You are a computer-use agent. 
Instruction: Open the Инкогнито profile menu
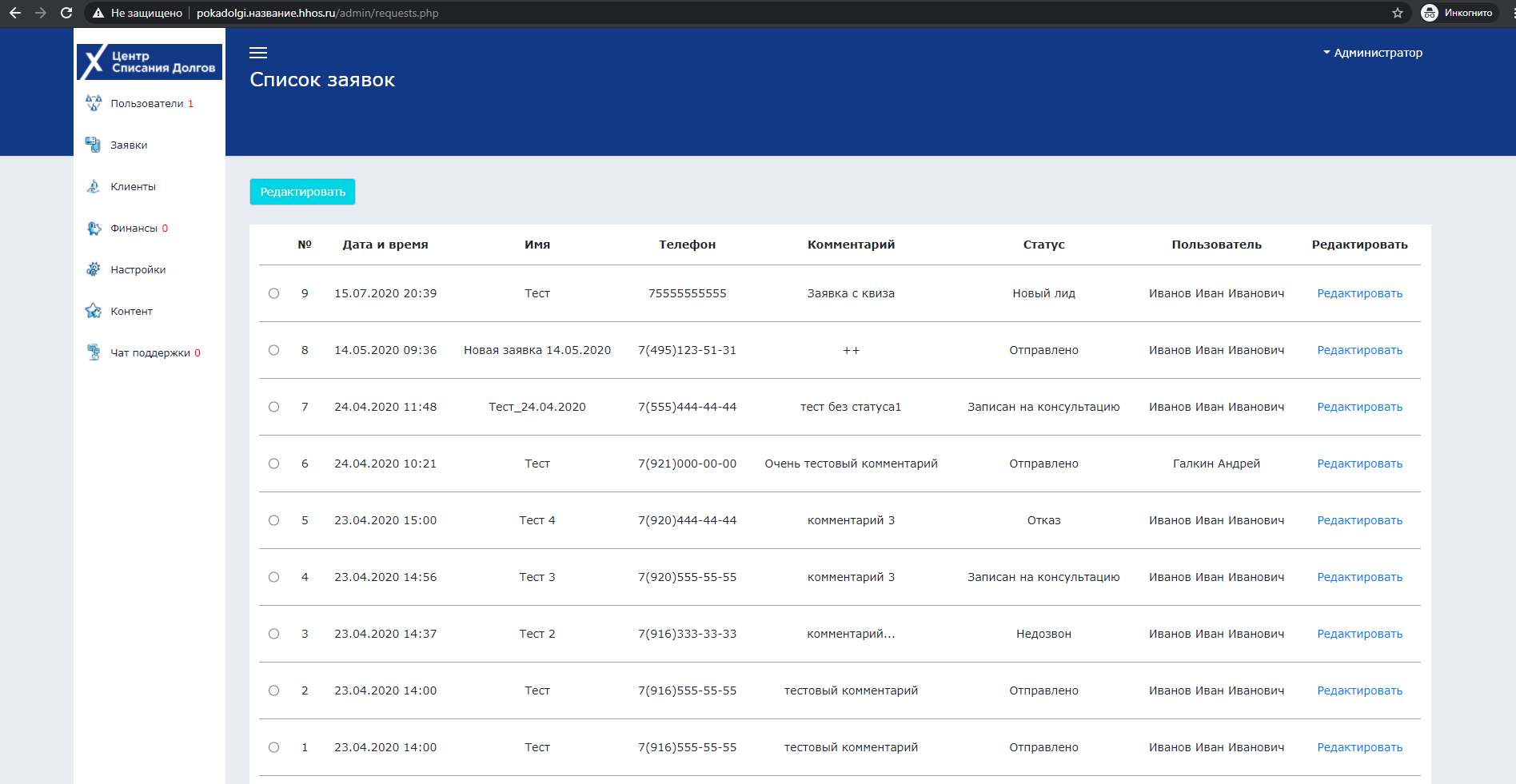point(1457,13)
